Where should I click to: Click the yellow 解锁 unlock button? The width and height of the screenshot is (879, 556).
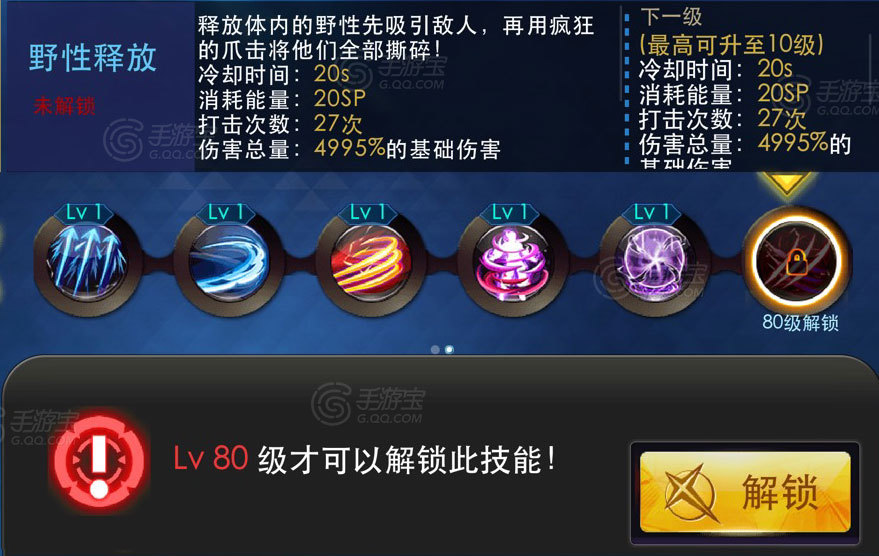pyautogui.click(x=745, y=493)
